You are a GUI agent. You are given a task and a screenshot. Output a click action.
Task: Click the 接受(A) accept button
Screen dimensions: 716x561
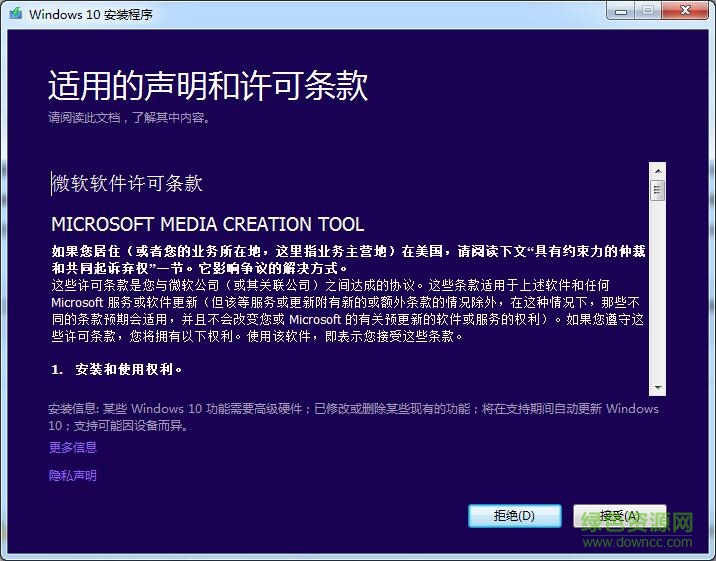(x=620, y=516)
